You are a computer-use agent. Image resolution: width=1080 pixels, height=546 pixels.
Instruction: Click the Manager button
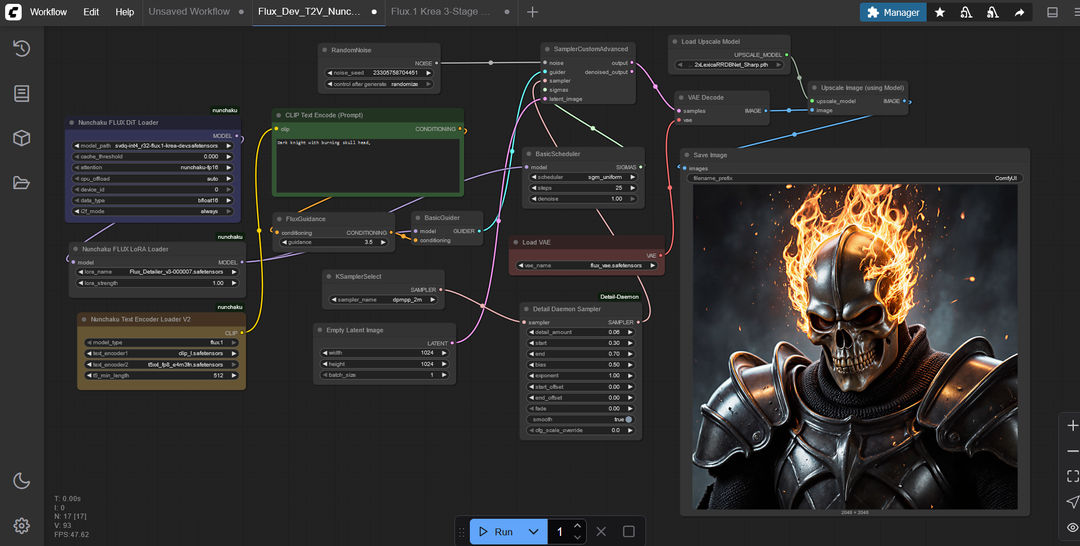893,12
